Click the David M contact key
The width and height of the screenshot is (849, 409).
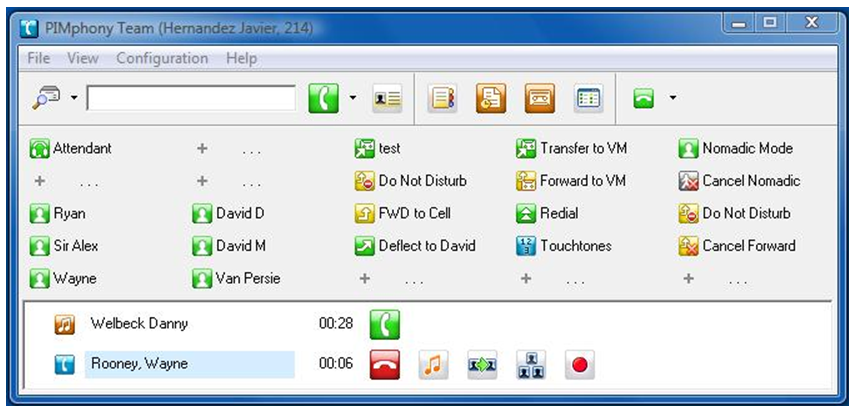coord(229,246)
